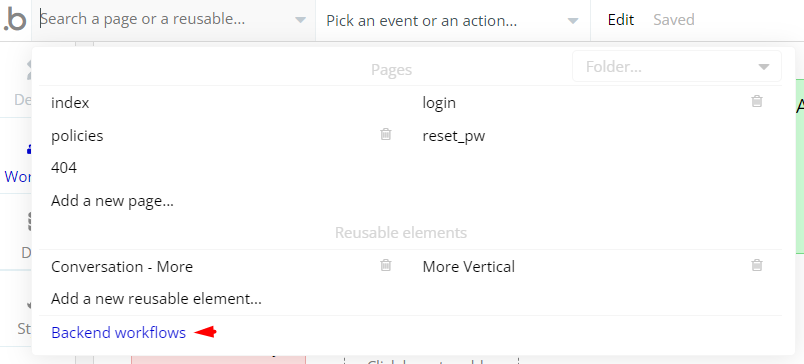Viewport: 804px width, 364px height.
Task: Click the Search a page input field
Action: pyautogui.click(x=164, y=19)
